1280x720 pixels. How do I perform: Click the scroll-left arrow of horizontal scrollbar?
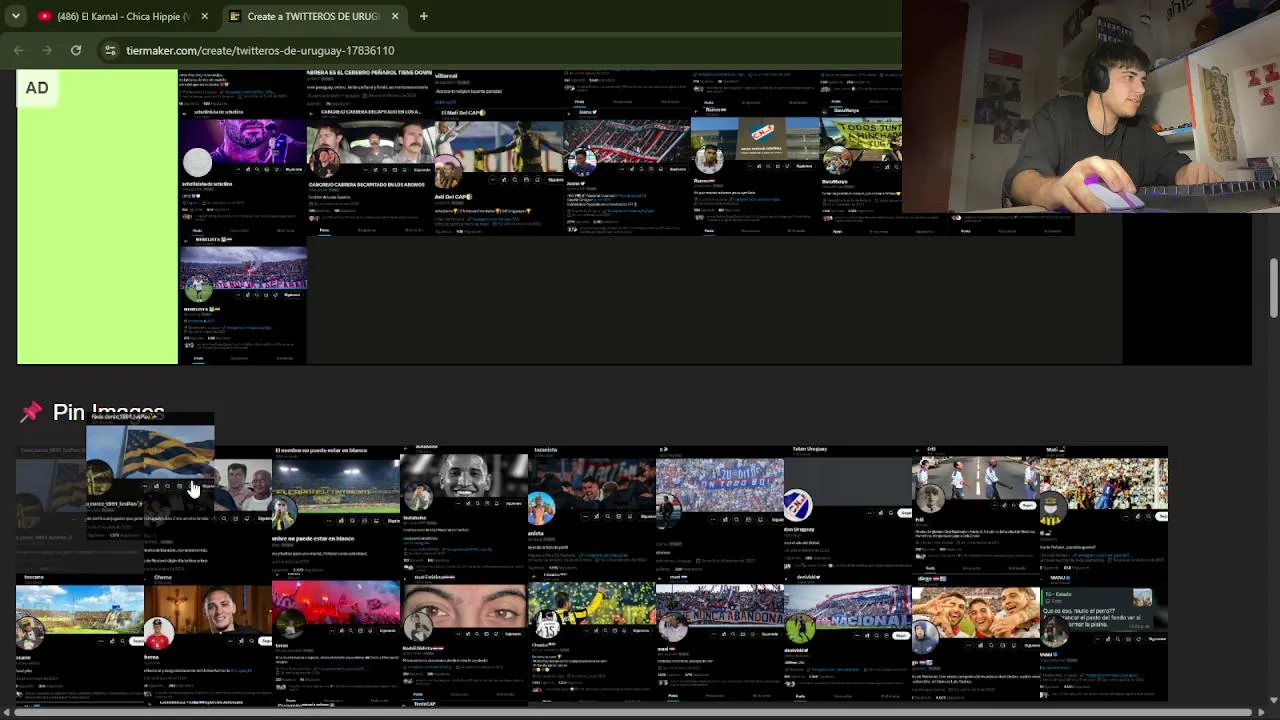pyautogui.click(x=6, y=712)
